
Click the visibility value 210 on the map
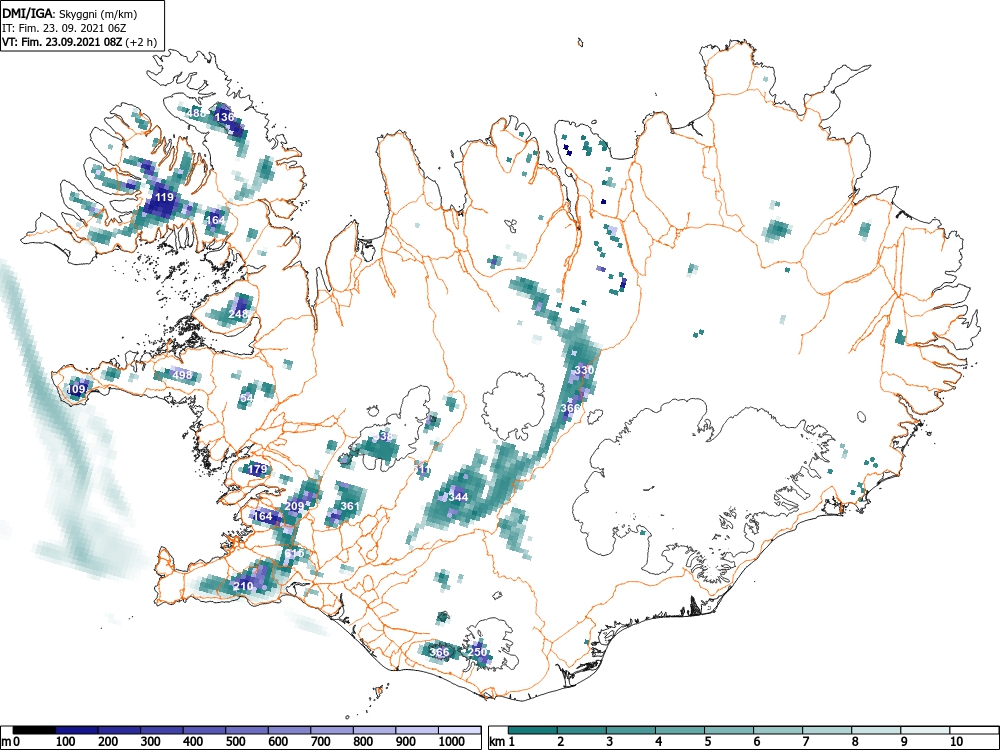tap(243, 586)
